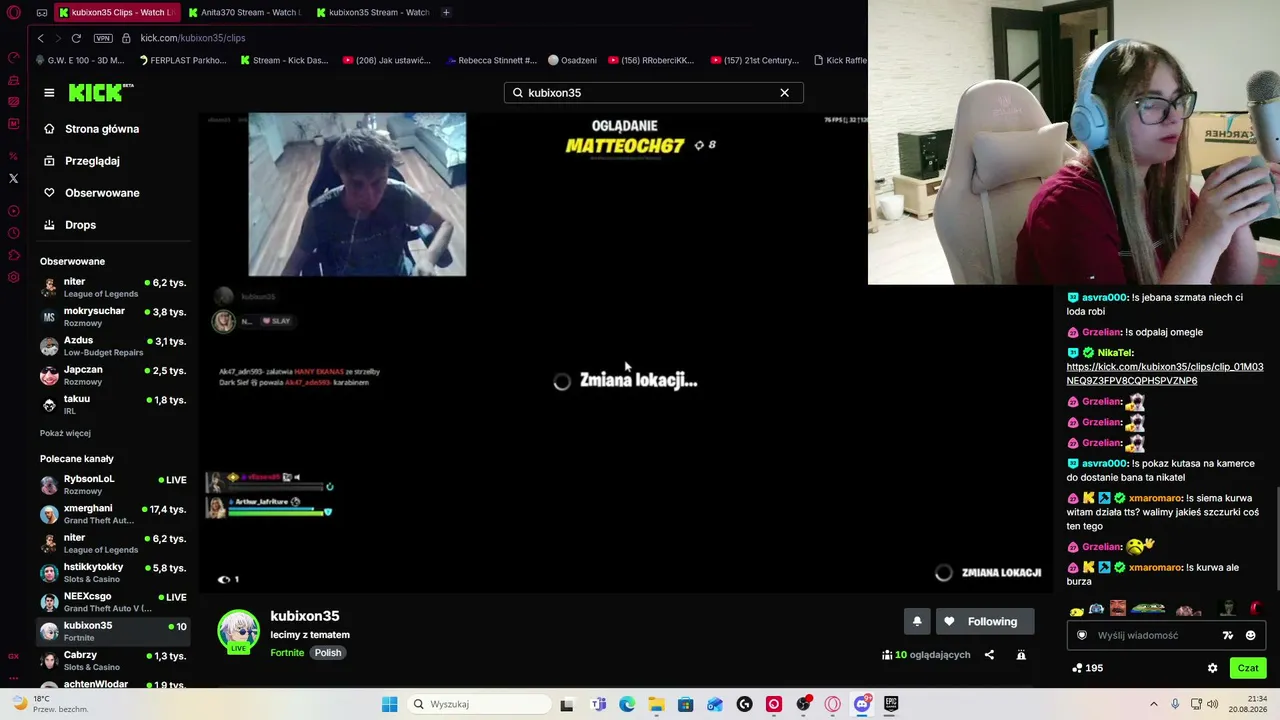Open RybsonLoL recommended channel
This screenshot has width=1280, height=720.
(113, 485)
